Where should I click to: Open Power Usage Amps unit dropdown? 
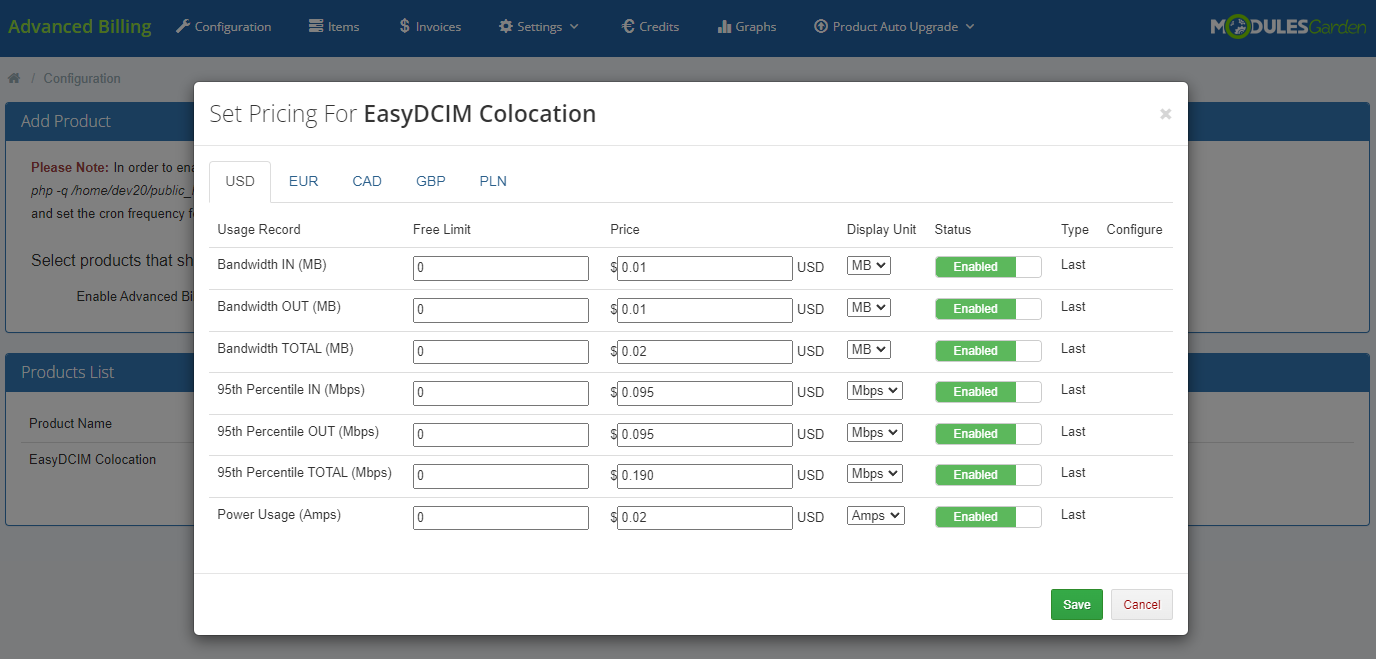pyautogui.click(x=876, y=516)
